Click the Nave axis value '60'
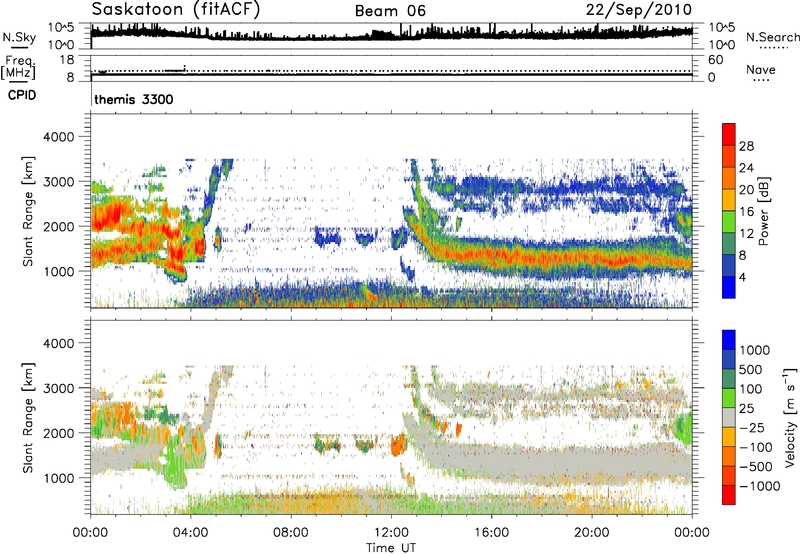800x554 pixels. 716,60
